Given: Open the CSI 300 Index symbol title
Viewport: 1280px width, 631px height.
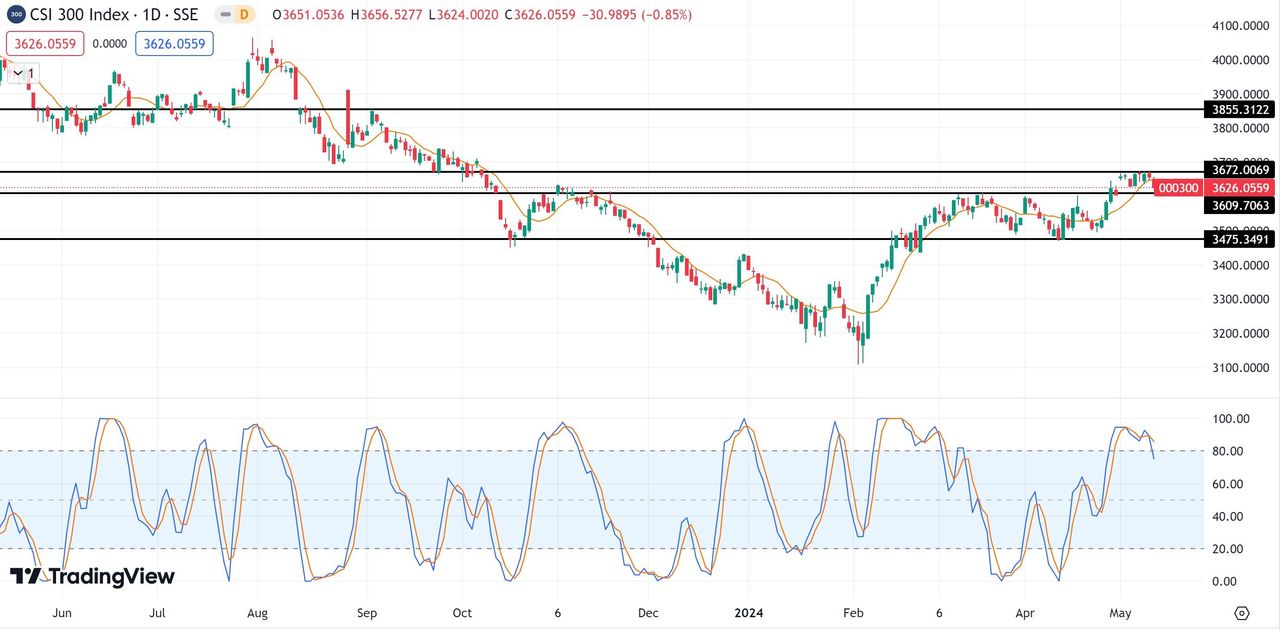Looking at the screenshot, I should click(114, 15).
